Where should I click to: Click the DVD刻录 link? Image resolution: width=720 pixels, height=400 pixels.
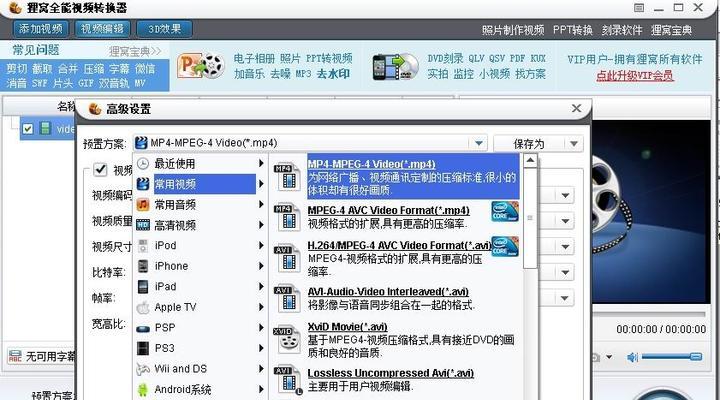tap(445, 59)
